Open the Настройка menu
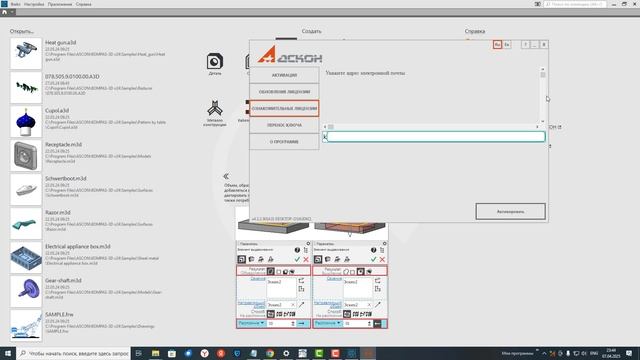The height and width of the screenshot is (360, 640). tap(34, 4)
